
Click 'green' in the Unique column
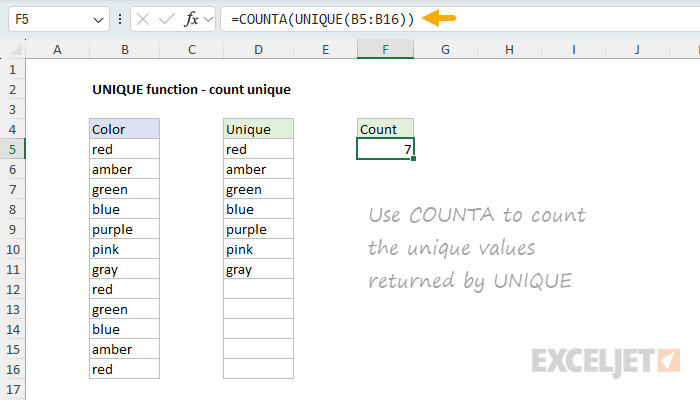pyautogui.click(x=258, y=189)
